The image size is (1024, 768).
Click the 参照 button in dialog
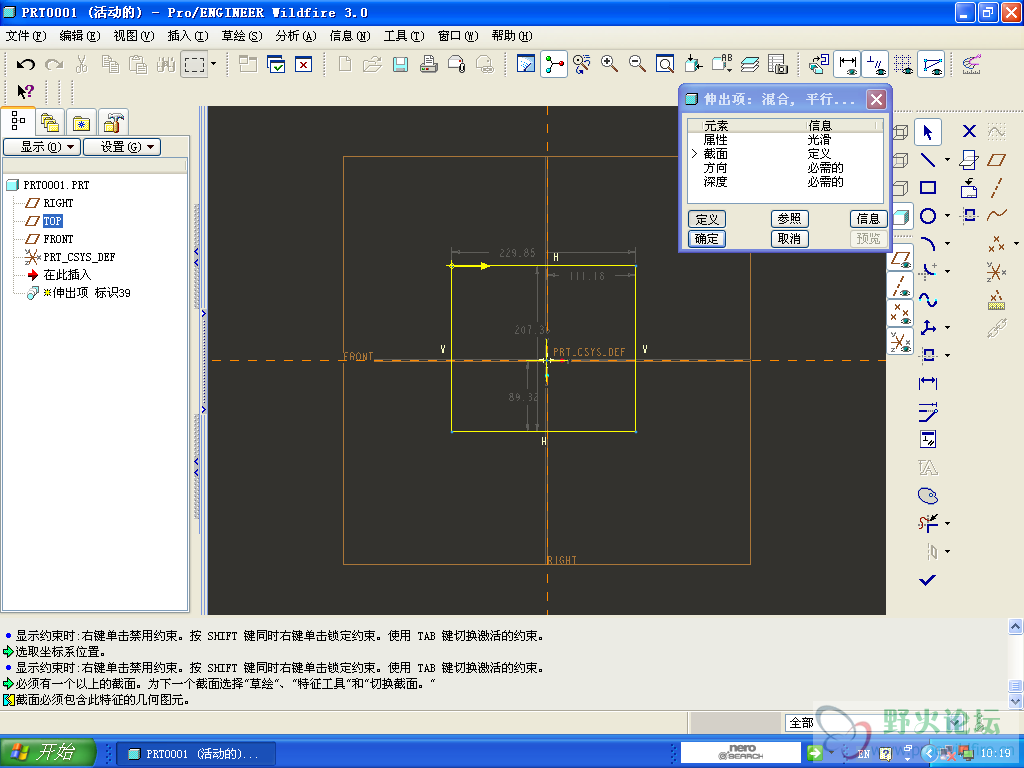[790, 219]
